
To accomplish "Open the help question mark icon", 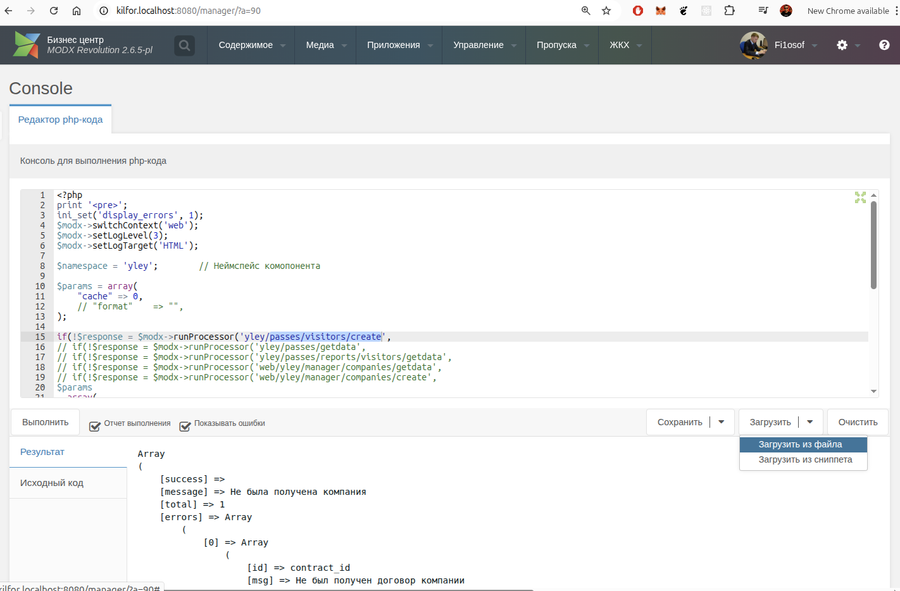I will coord(884,45).
